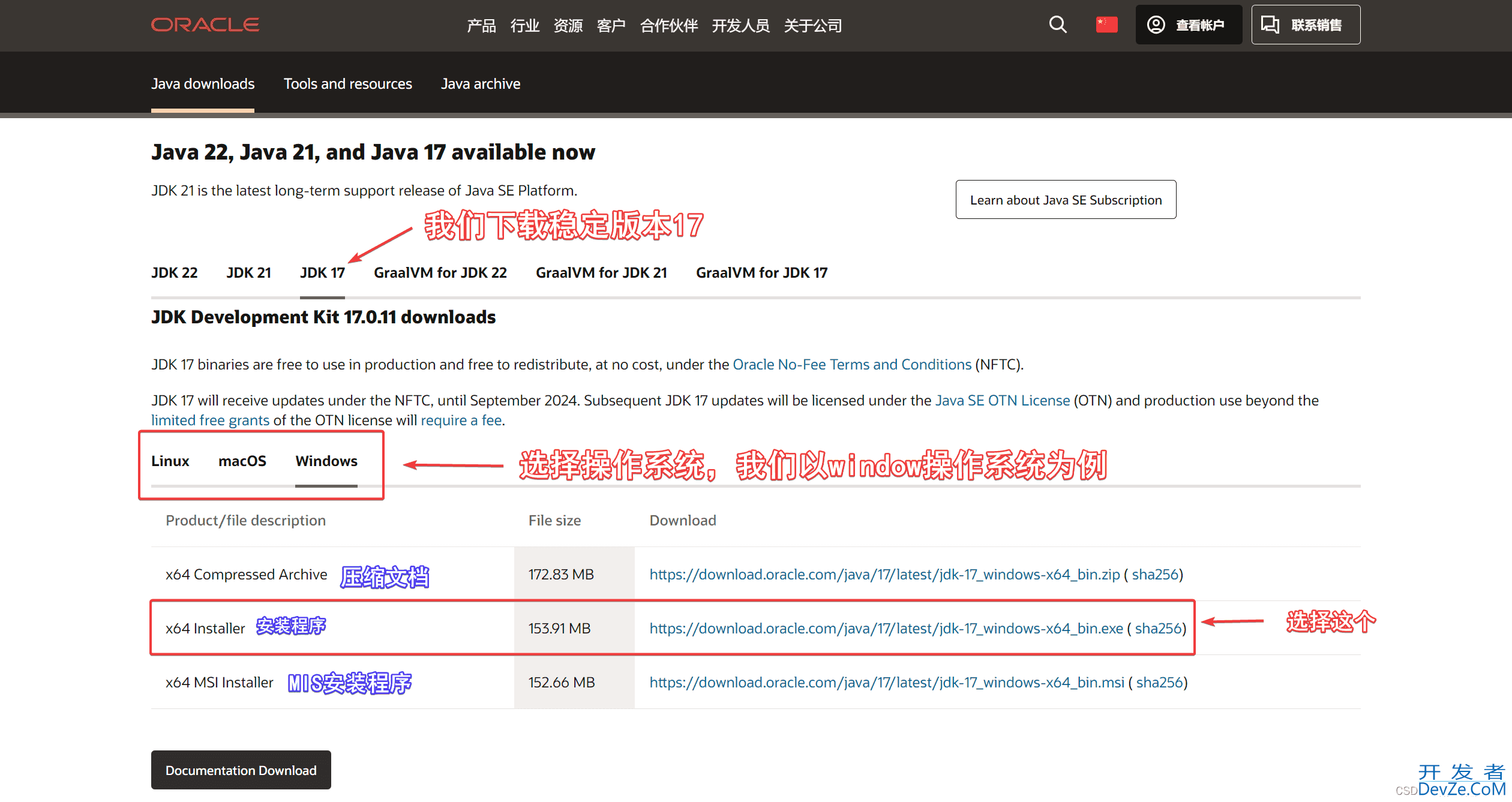Switch to the macOS tab
1512x802 pixels.
tap(242, 461)
